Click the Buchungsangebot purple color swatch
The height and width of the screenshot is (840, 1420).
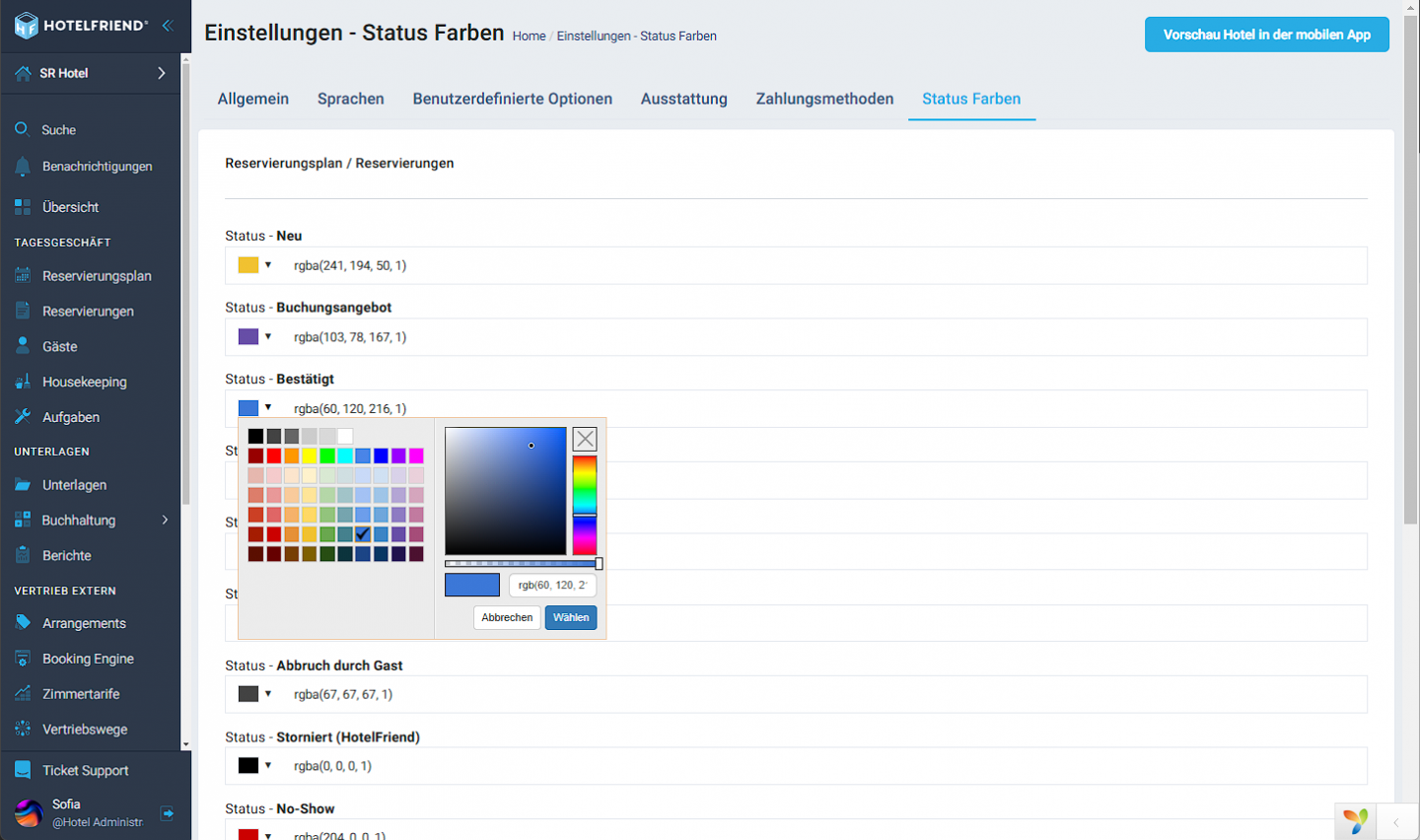[248, 337]
